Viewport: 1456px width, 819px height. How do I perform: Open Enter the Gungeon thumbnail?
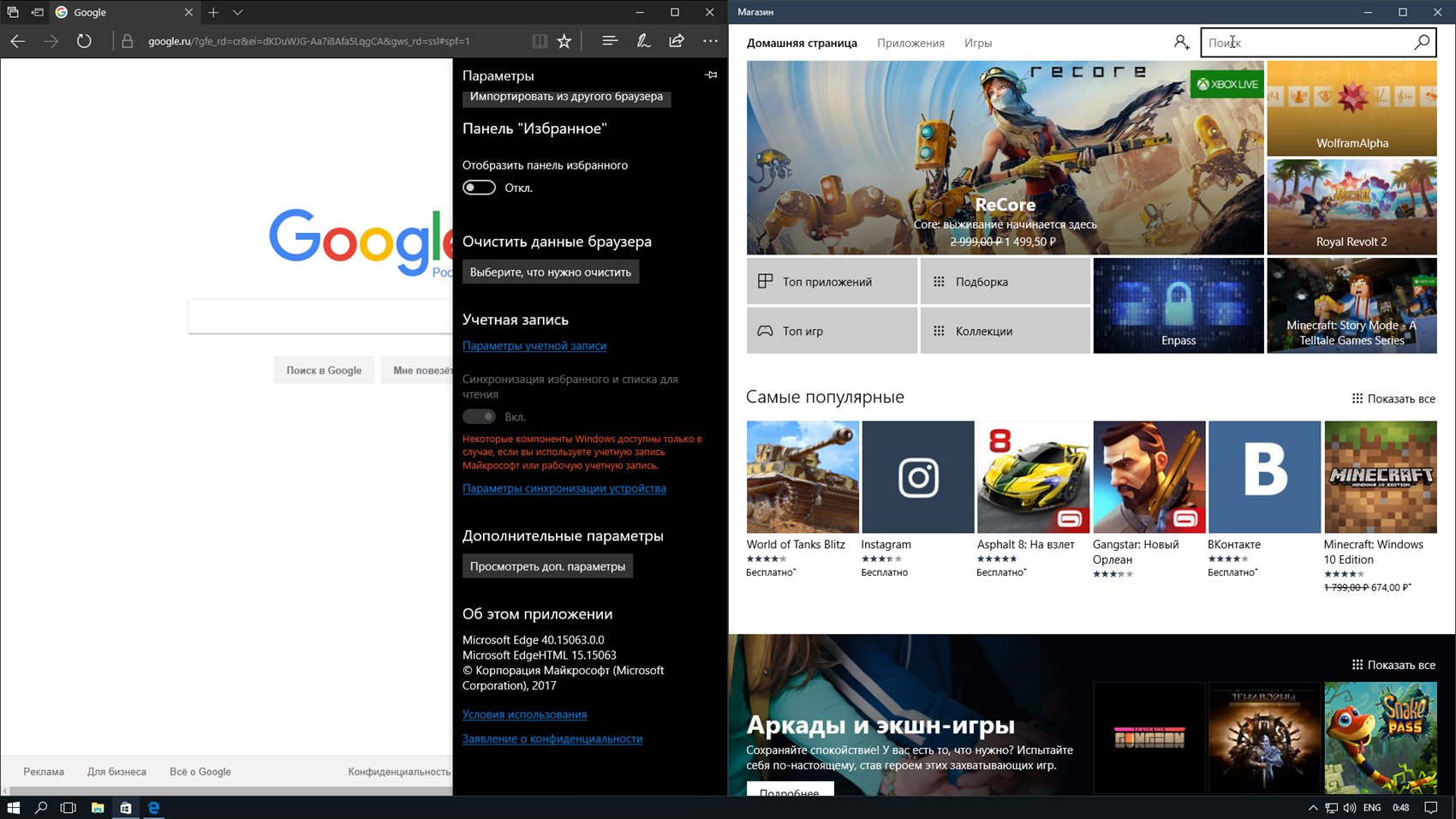[1149, 738]
